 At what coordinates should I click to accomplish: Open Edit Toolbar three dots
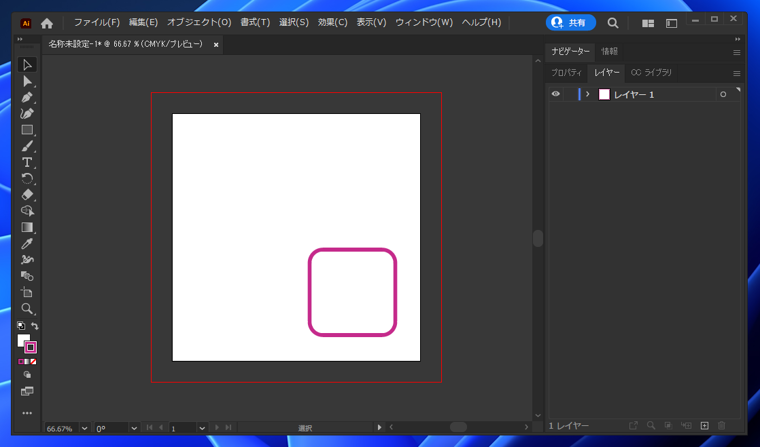coord(27,413)
